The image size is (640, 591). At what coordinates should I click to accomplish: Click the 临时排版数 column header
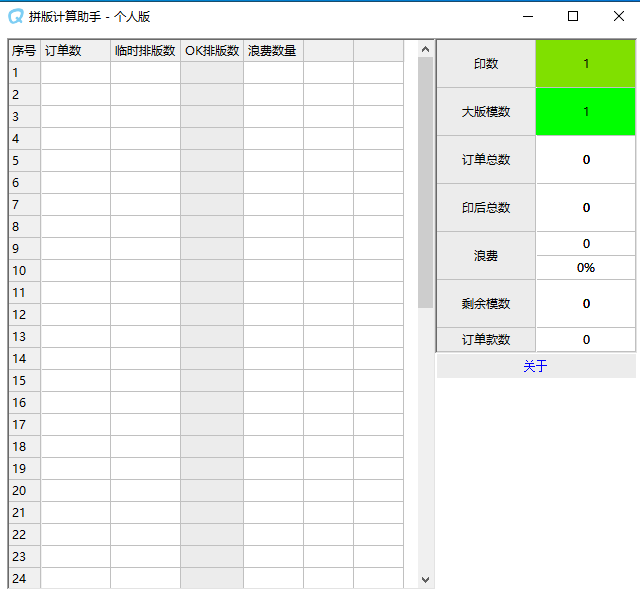[145, 51]
